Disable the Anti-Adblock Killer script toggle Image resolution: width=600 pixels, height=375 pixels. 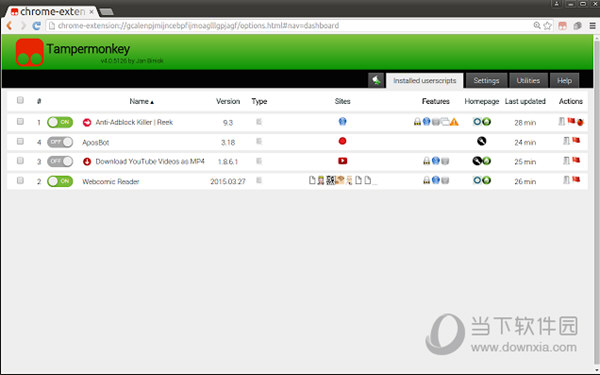(60, 122)
